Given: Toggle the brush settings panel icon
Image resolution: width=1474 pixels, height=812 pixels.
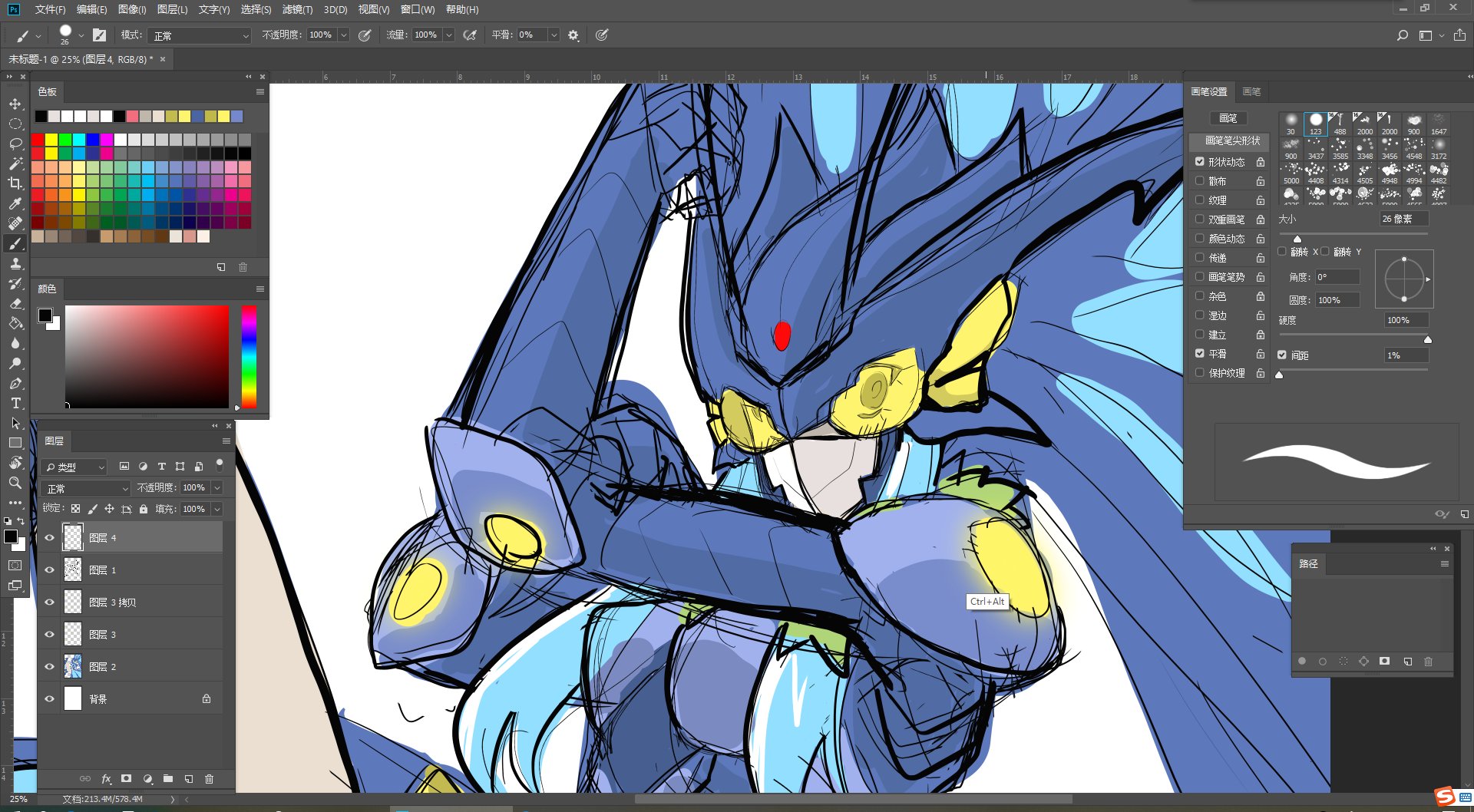Looking at the screenshot, I should coord(100,35).
